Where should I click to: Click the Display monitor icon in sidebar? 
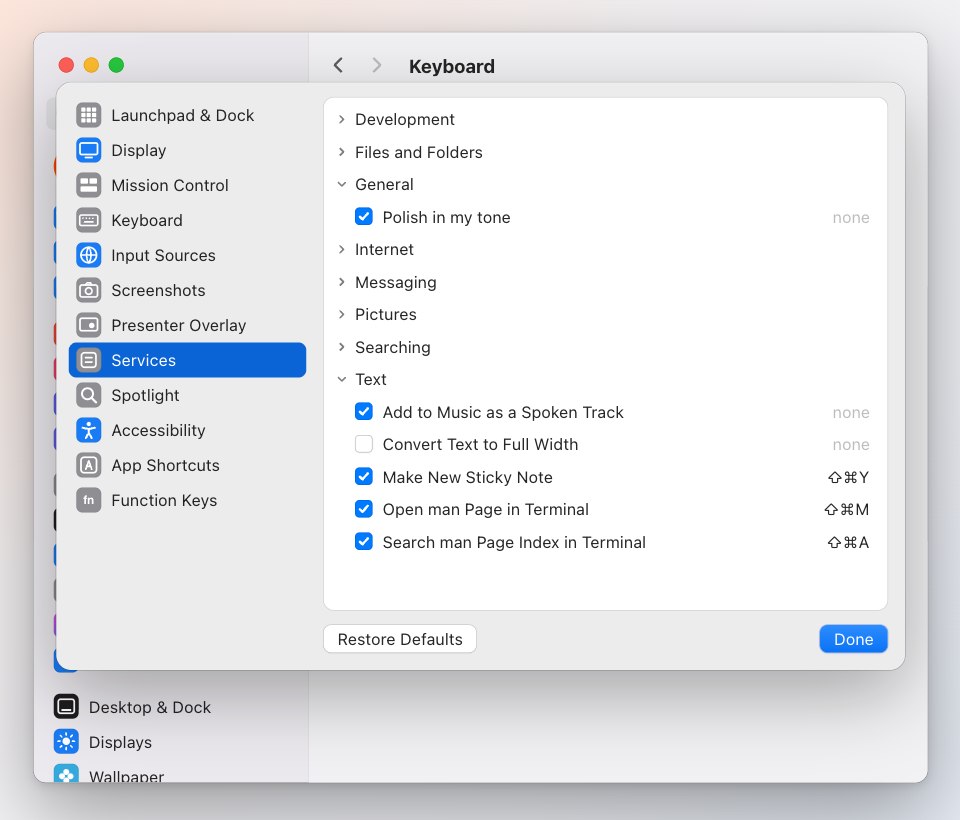[x=89, y=150]
